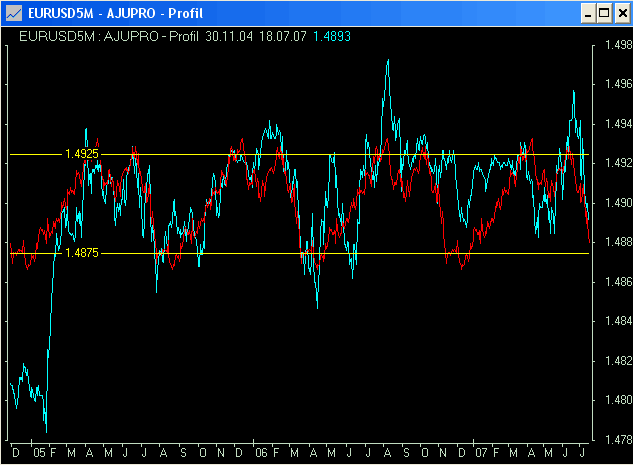Screen dimensions: 633x465
Task: Click the '1.490' price axis label
Action: (618, 203)
